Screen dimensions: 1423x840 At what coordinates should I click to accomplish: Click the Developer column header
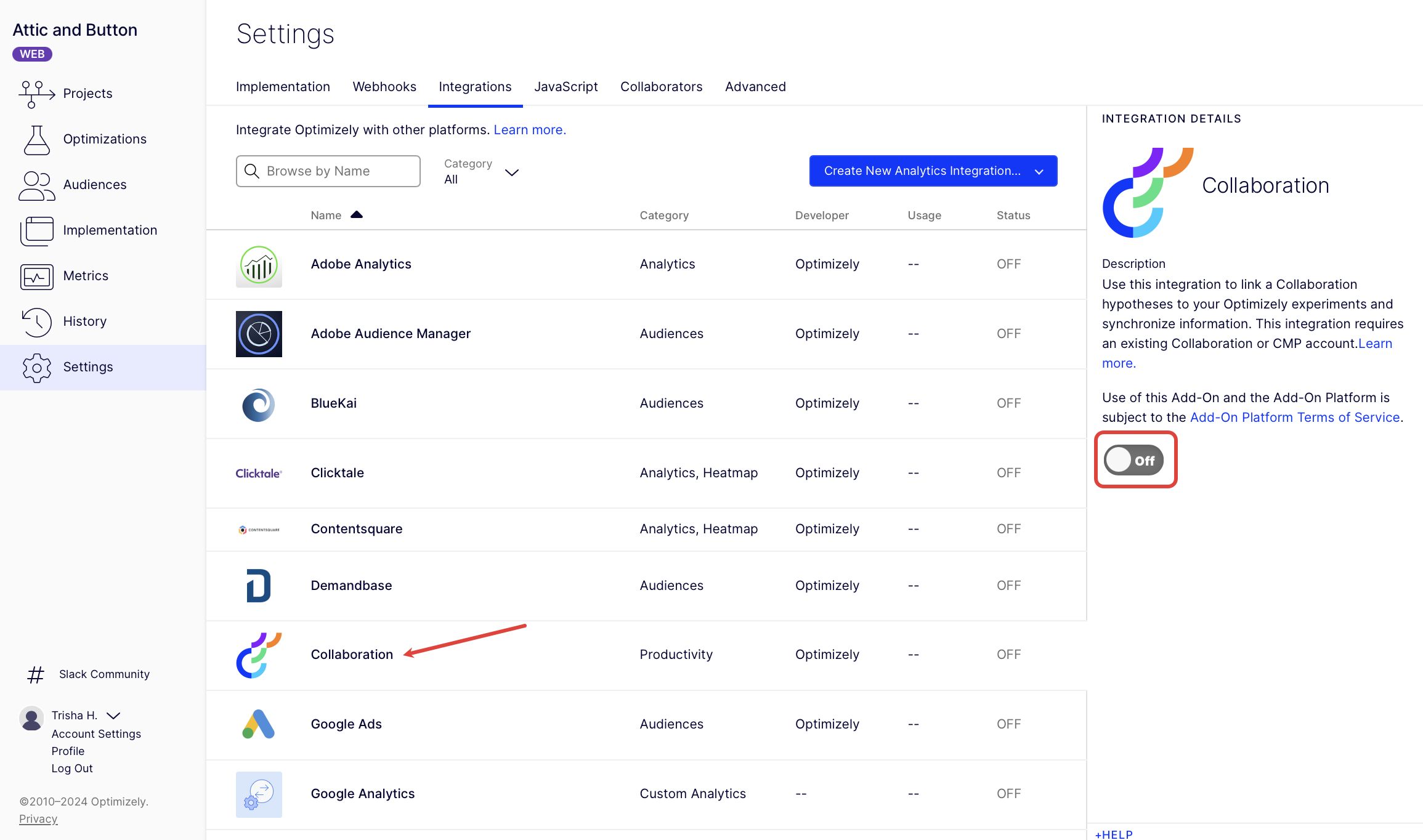822,216
